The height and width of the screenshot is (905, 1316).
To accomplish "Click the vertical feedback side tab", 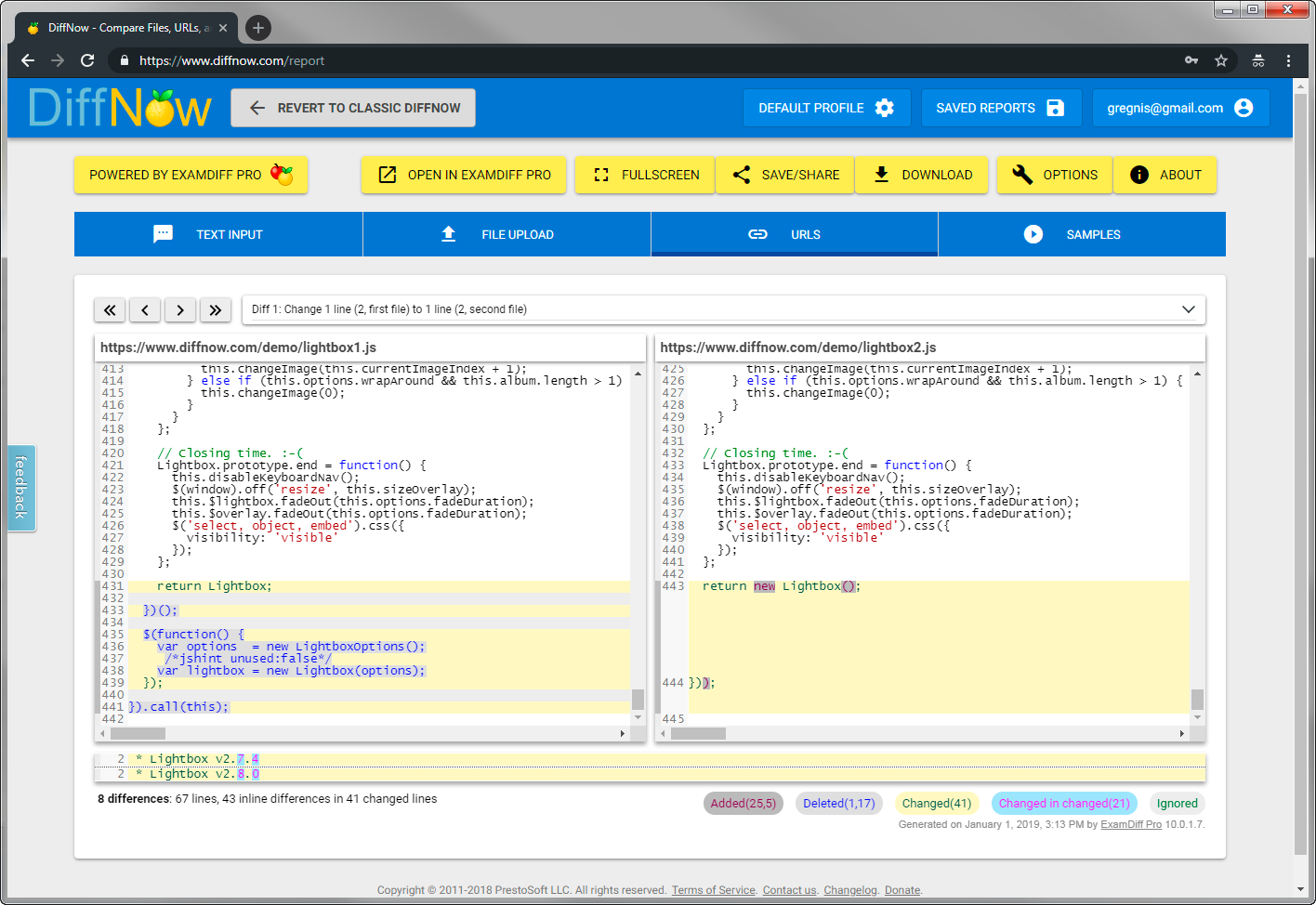I will 21,488.
